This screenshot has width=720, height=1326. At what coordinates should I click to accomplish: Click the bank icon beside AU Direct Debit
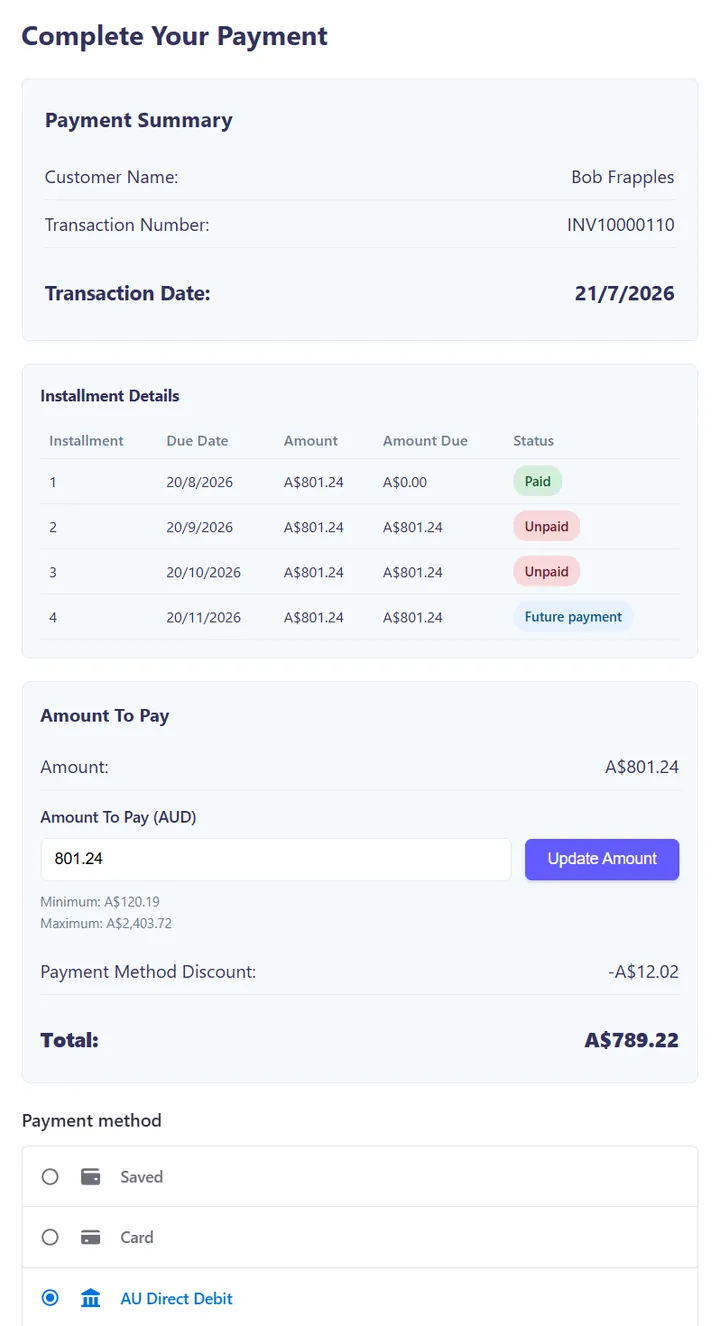(91, 1298)
